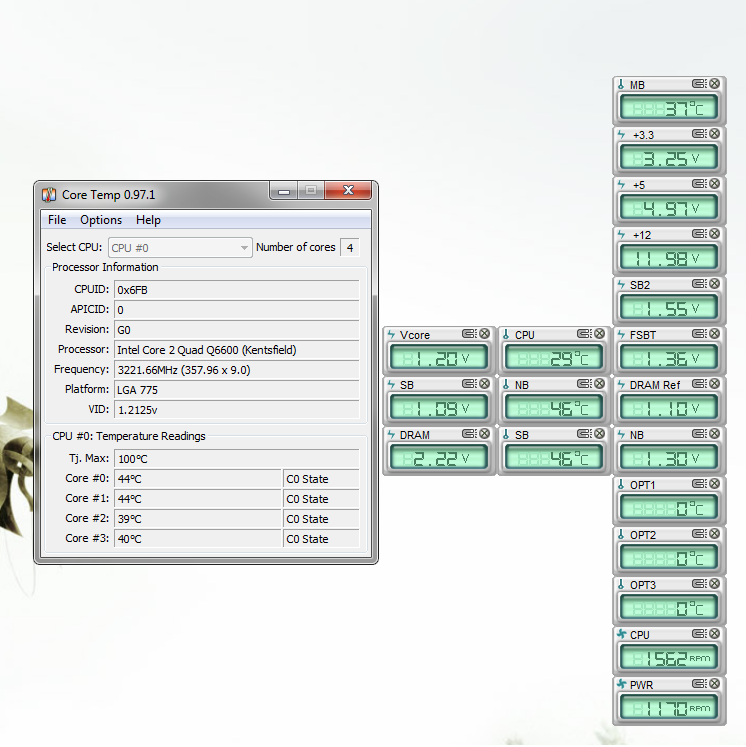This screenshot has height=747, width=746.
Task: Click Core #3 temperature reading 40°C
Action: click(198, 539)
